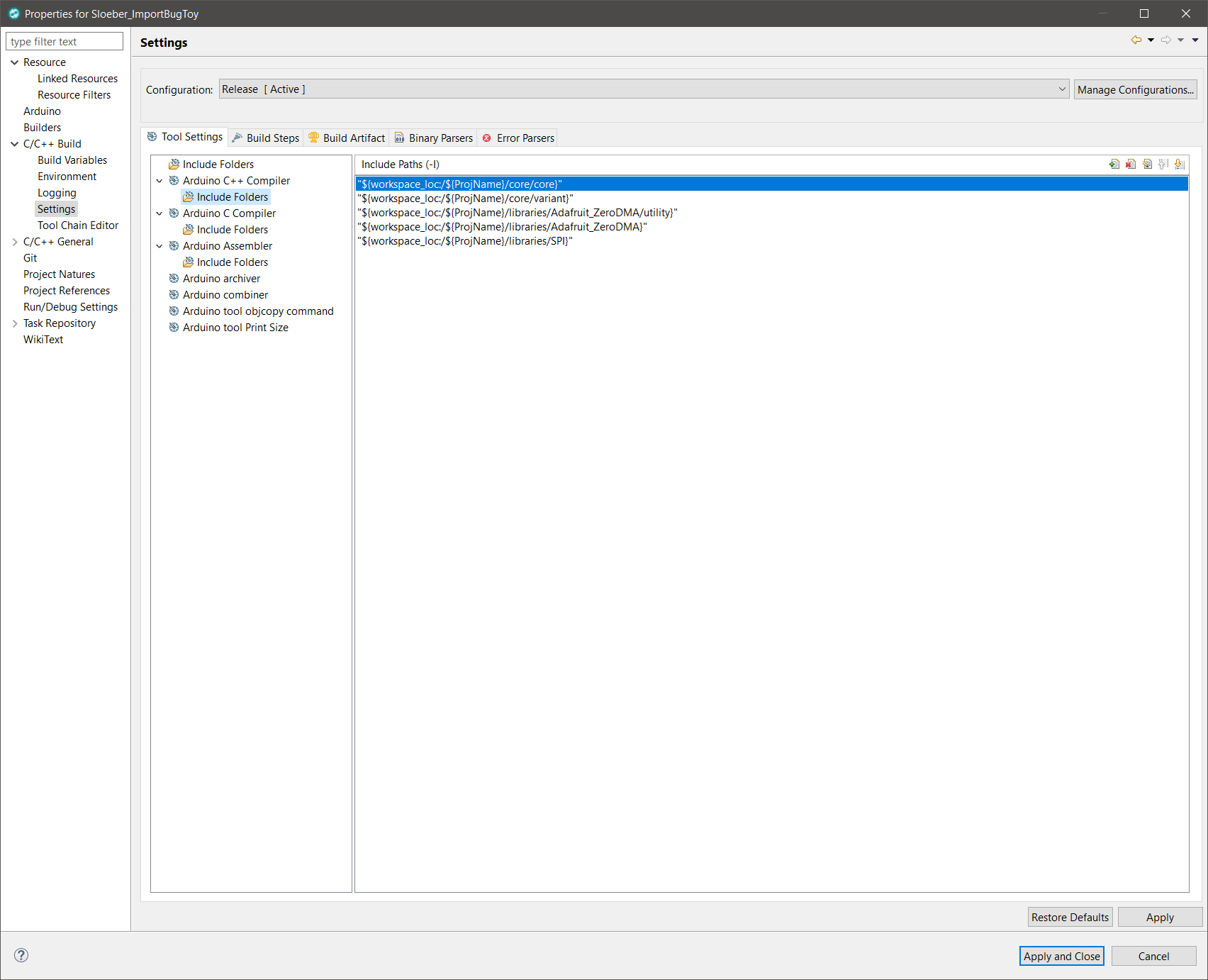Add a new include path entry
The image size is (1208, 980).
point(1114,164)
